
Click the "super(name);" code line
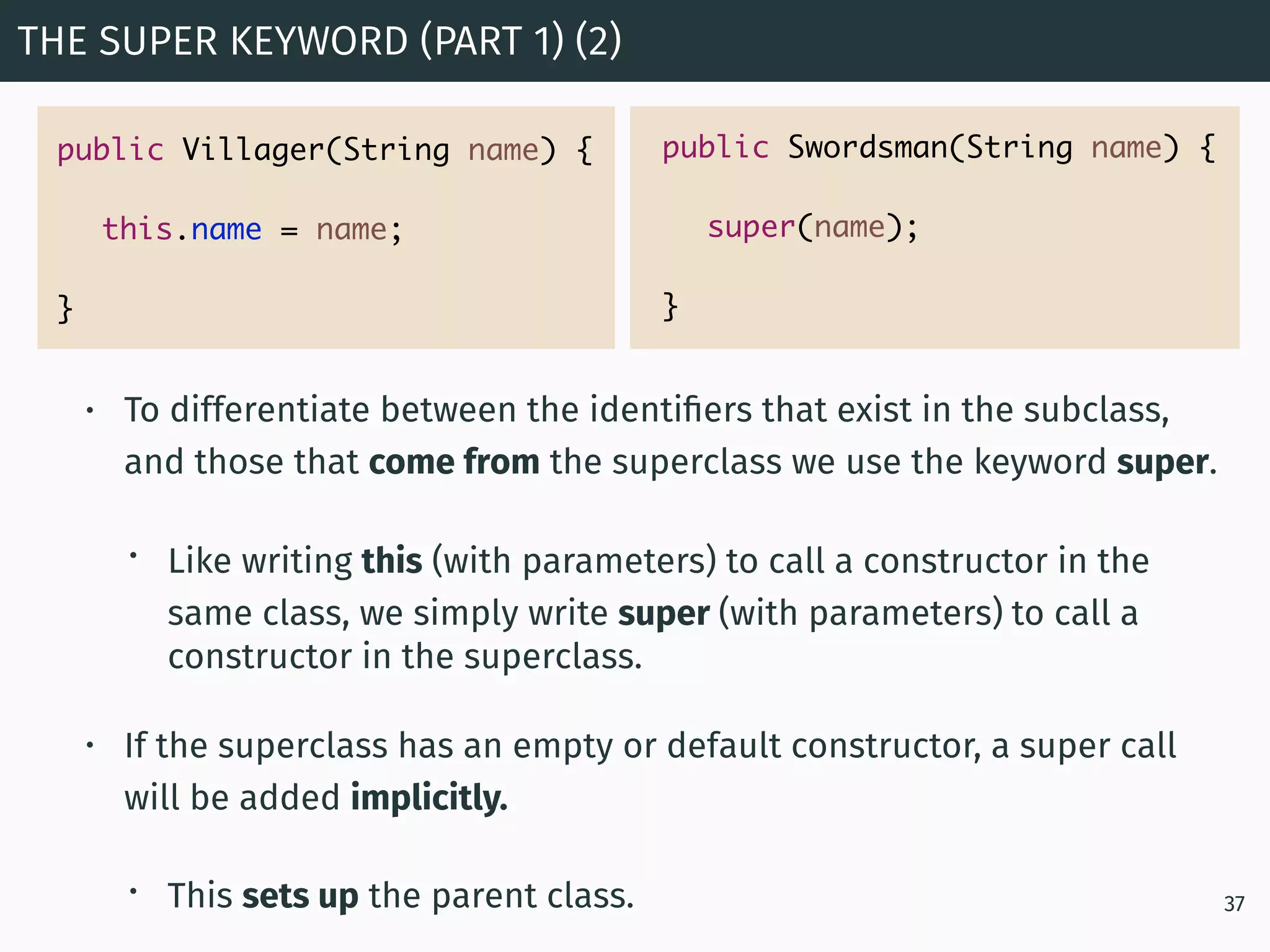click(x=812, y=227)
